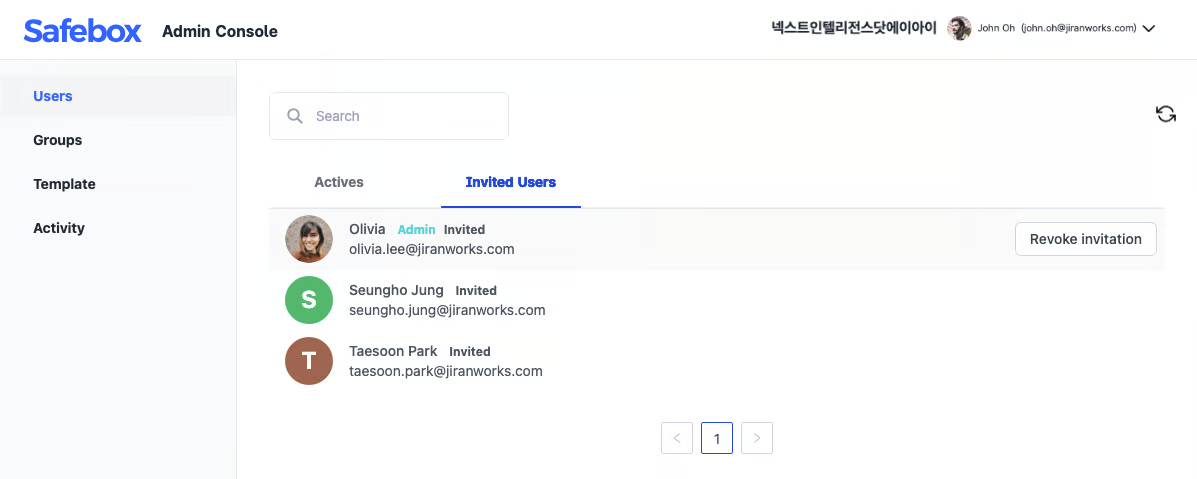The width and height of the screenshot is (1197, 479).
Task: Open Activity section in sidebar
Action: coord(59,228)
